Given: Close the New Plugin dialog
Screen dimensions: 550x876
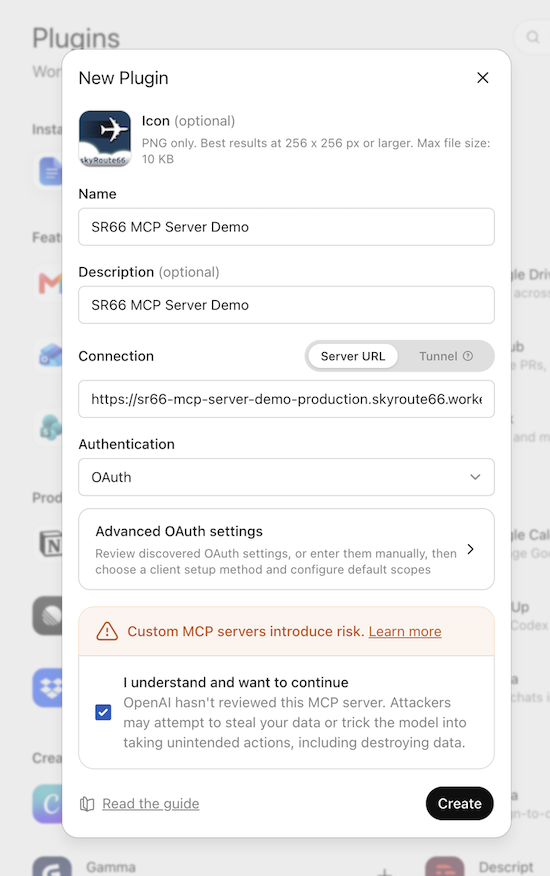Looking at the screenshot, I should tap(483, 78).
